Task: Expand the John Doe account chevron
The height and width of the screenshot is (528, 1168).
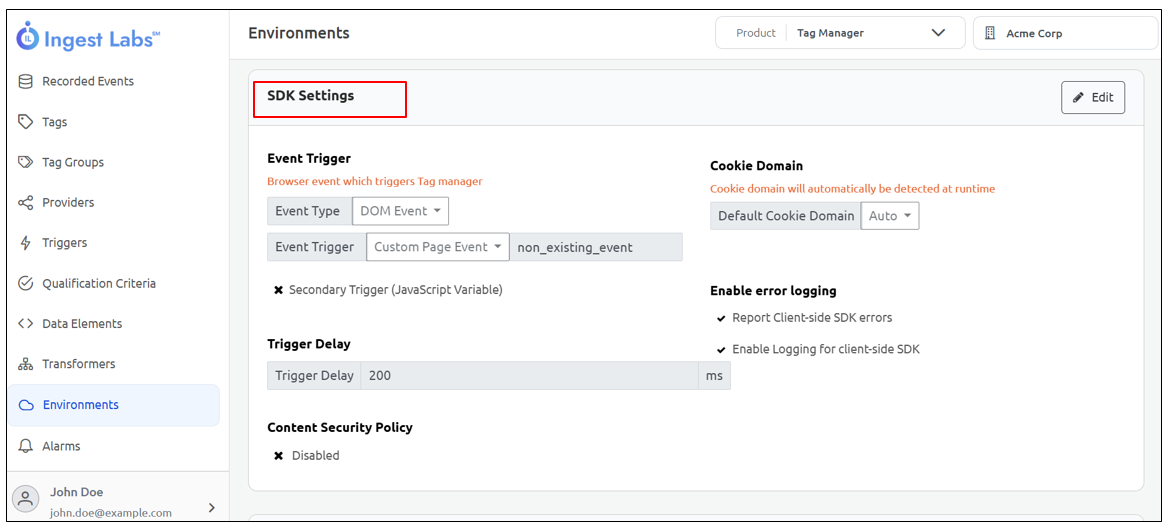Action: click(211, 507)
